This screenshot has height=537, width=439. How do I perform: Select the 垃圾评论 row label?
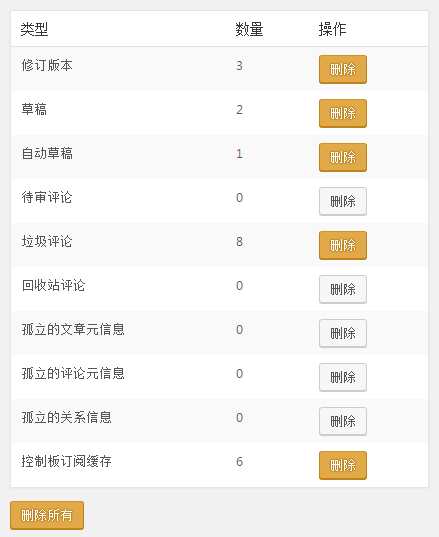tap(47, 241)
